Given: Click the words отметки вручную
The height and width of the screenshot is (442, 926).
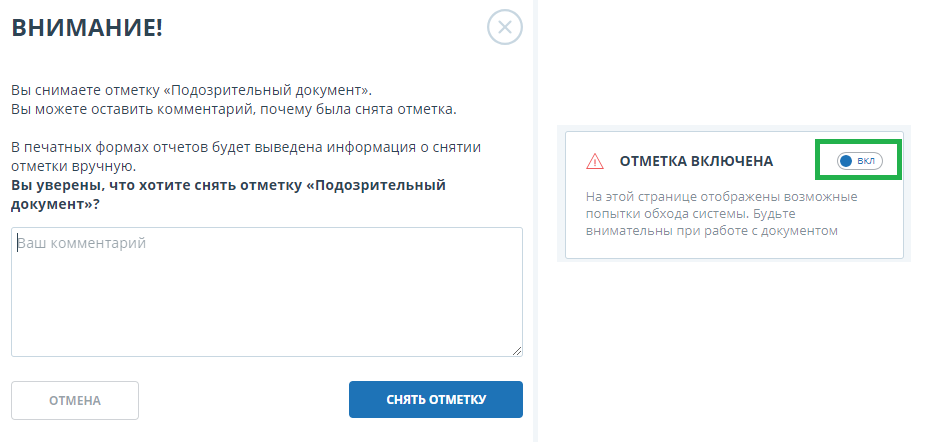Looking at the screenshot, I should (x=73, y=165).
